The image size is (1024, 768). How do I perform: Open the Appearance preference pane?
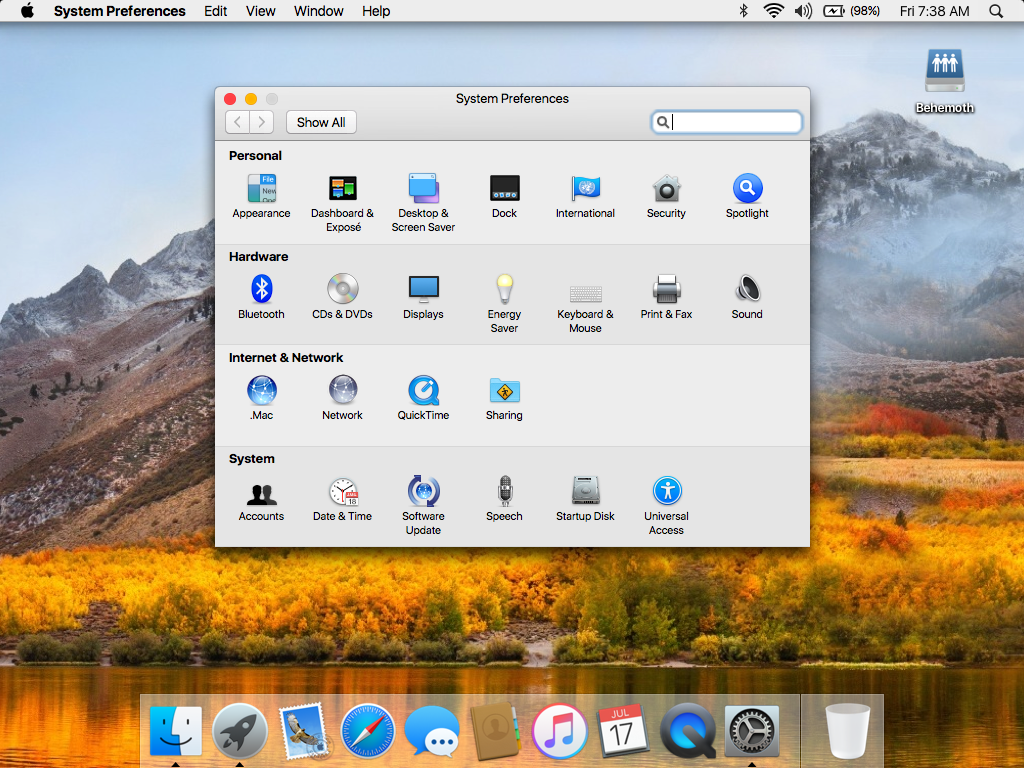(261, 189)
